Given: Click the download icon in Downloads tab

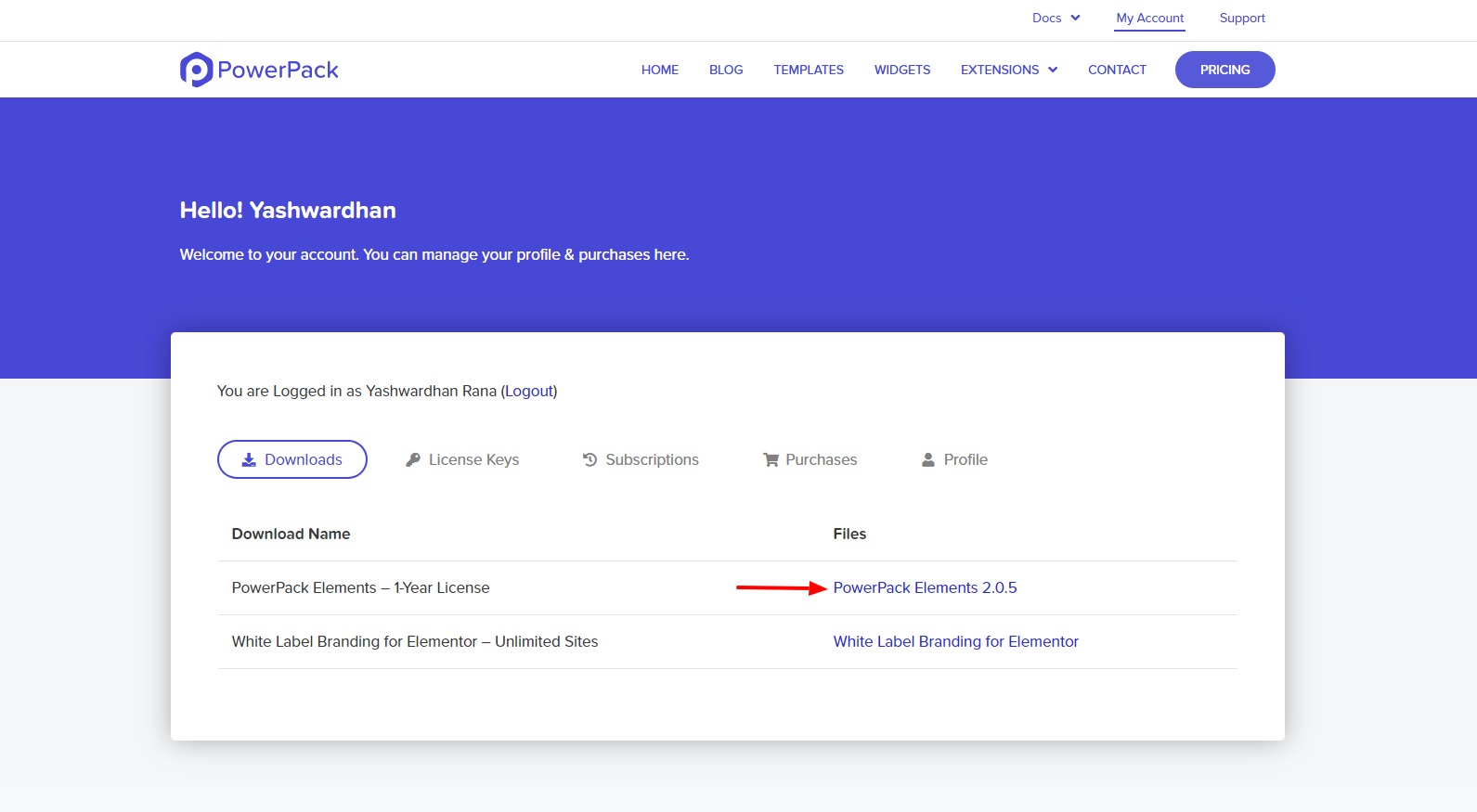Looking at the screenshot, I should point(249,460).
